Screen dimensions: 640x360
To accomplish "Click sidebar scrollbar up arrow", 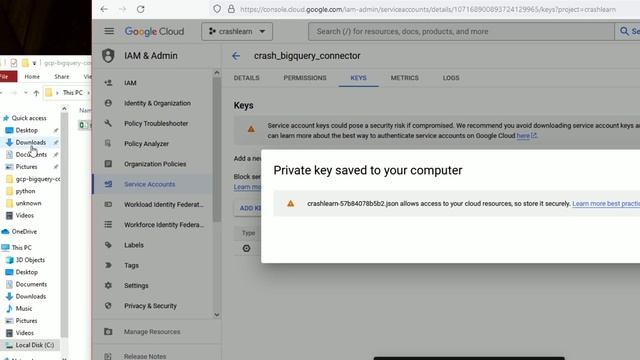I will [x=217, y=73].
